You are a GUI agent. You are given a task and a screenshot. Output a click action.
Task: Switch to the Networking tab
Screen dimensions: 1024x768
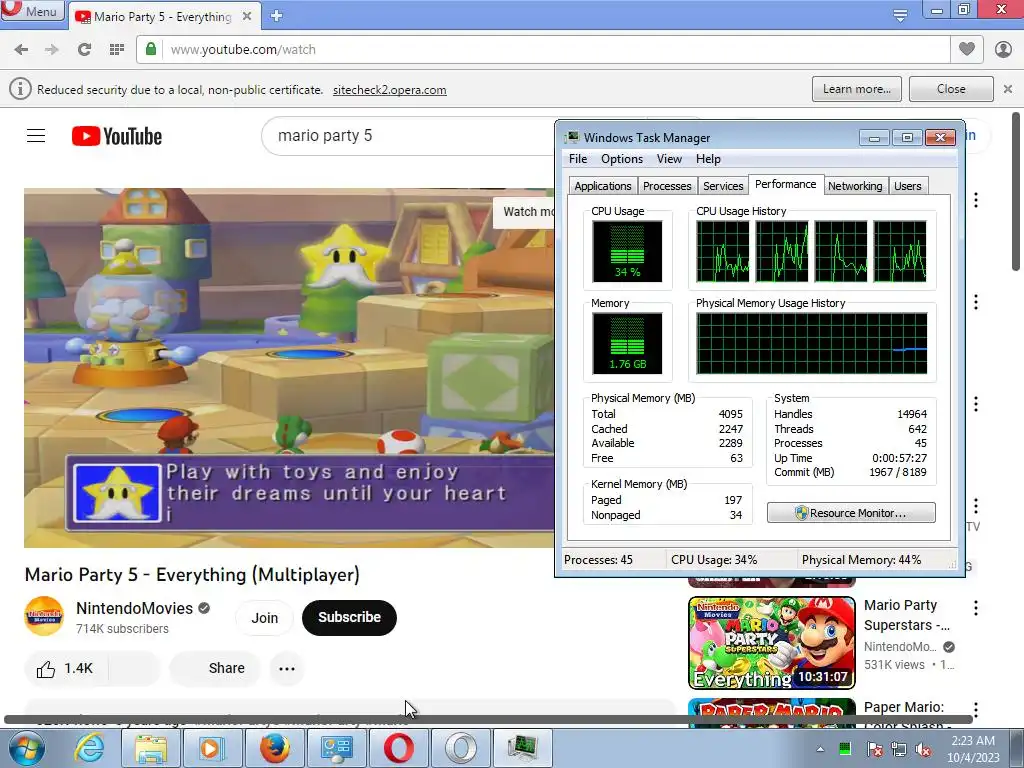tap(855, 186)
